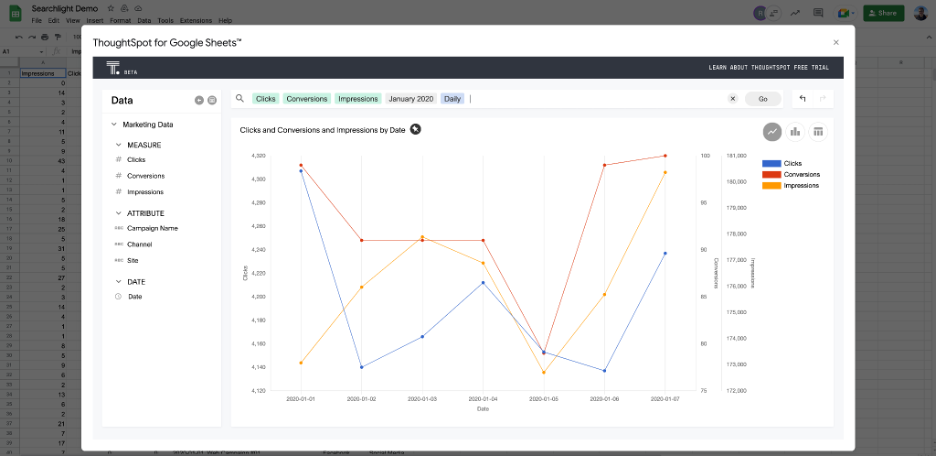The height and width of the screenshot is (456, 936).
Task: Click the move-to-folder icon by title
Action: click(x=124, y=9)
